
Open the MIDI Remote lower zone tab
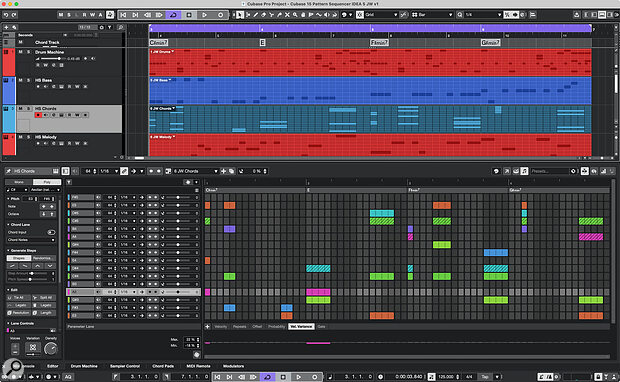198,366
